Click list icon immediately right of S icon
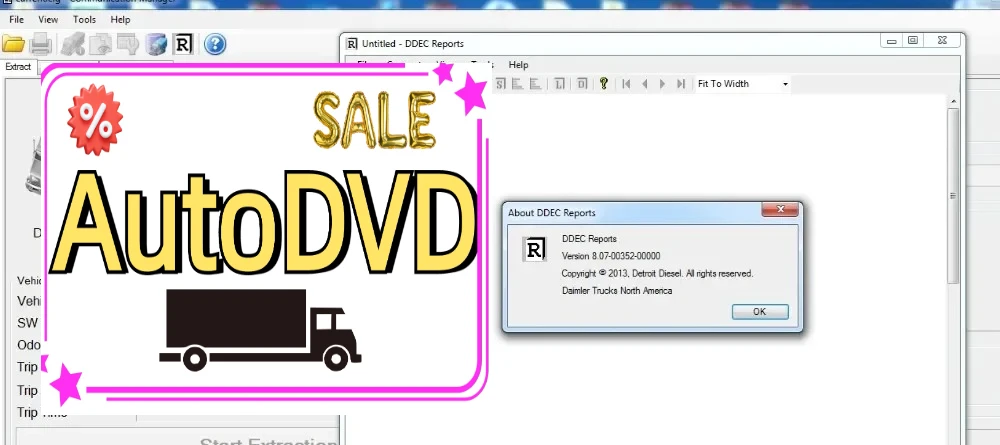 coord(517,84)
